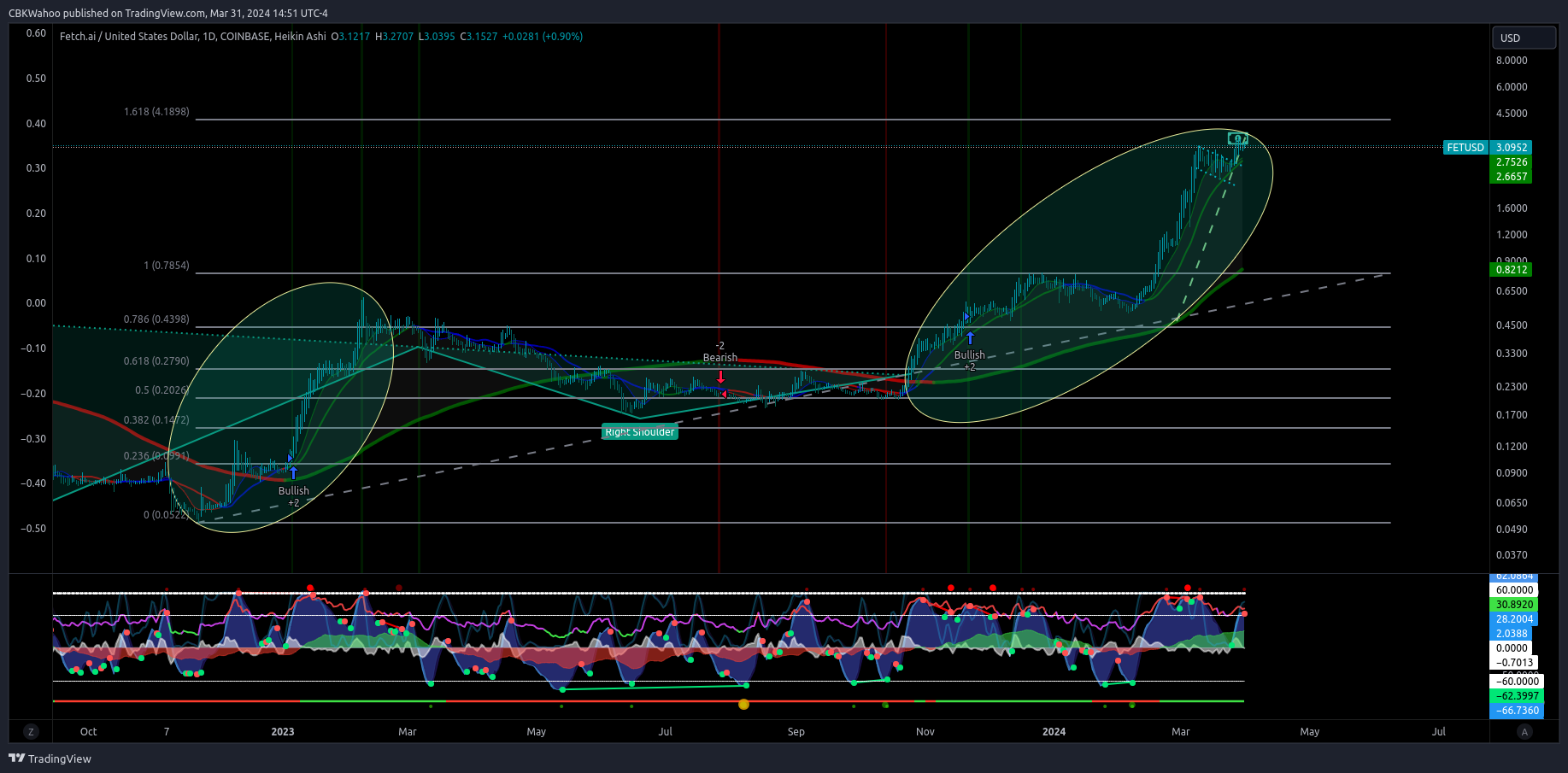The image size is (1568, 773).
Task: Click the red Bearish down arrow
Action: click(x=720, y=377)
